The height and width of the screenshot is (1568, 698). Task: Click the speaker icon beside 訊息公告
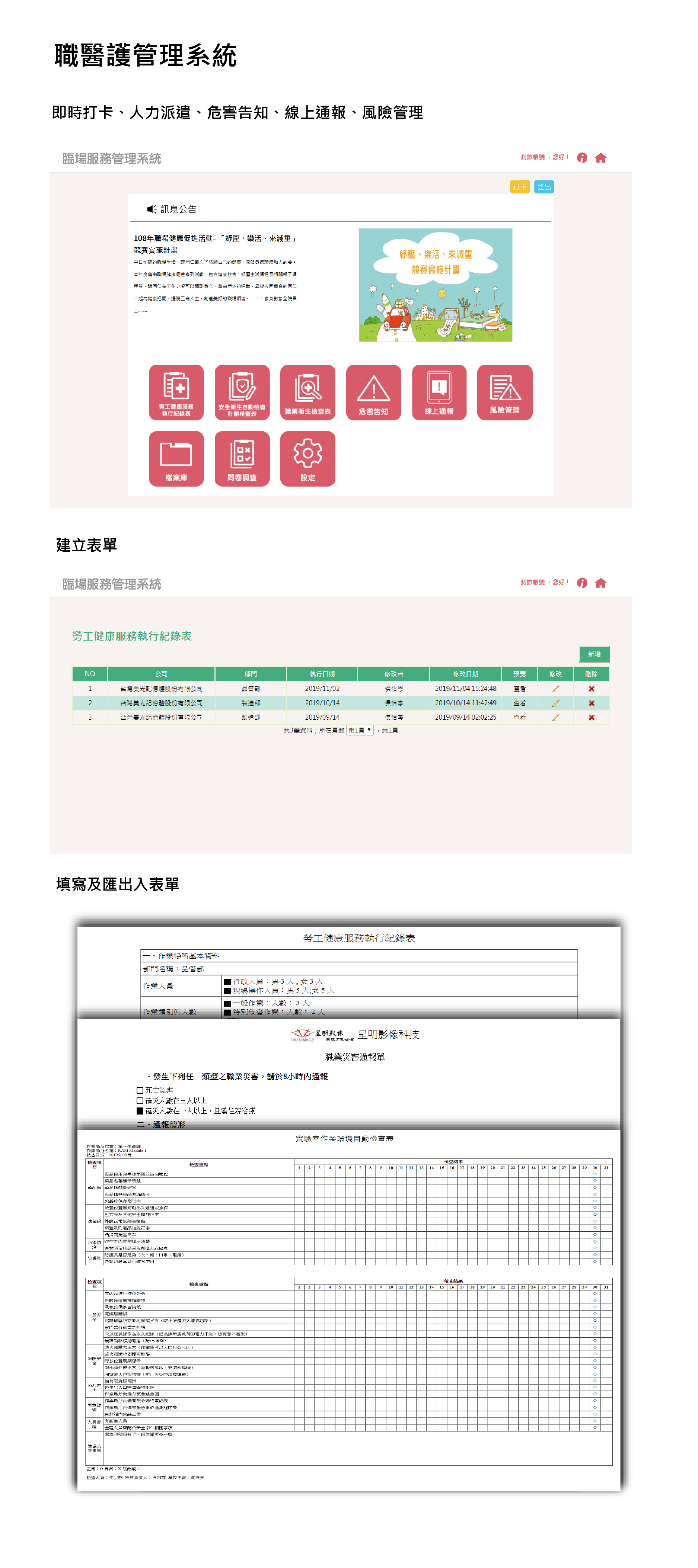(152, 209)
